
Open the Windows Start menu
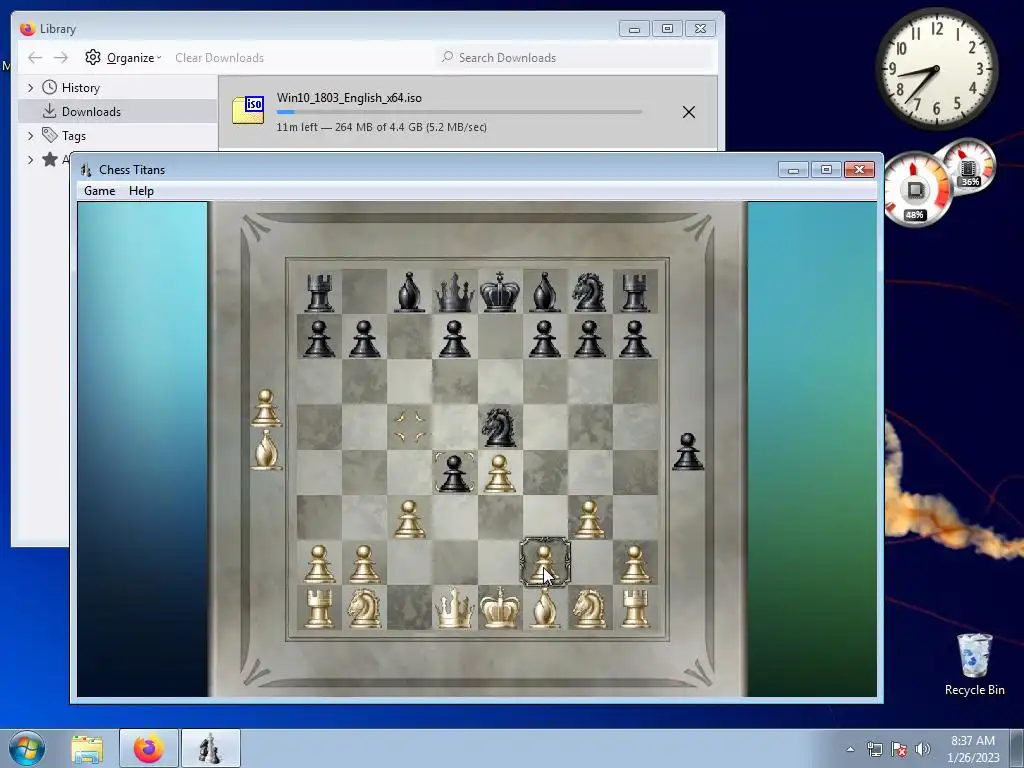[x=27, y=748]
